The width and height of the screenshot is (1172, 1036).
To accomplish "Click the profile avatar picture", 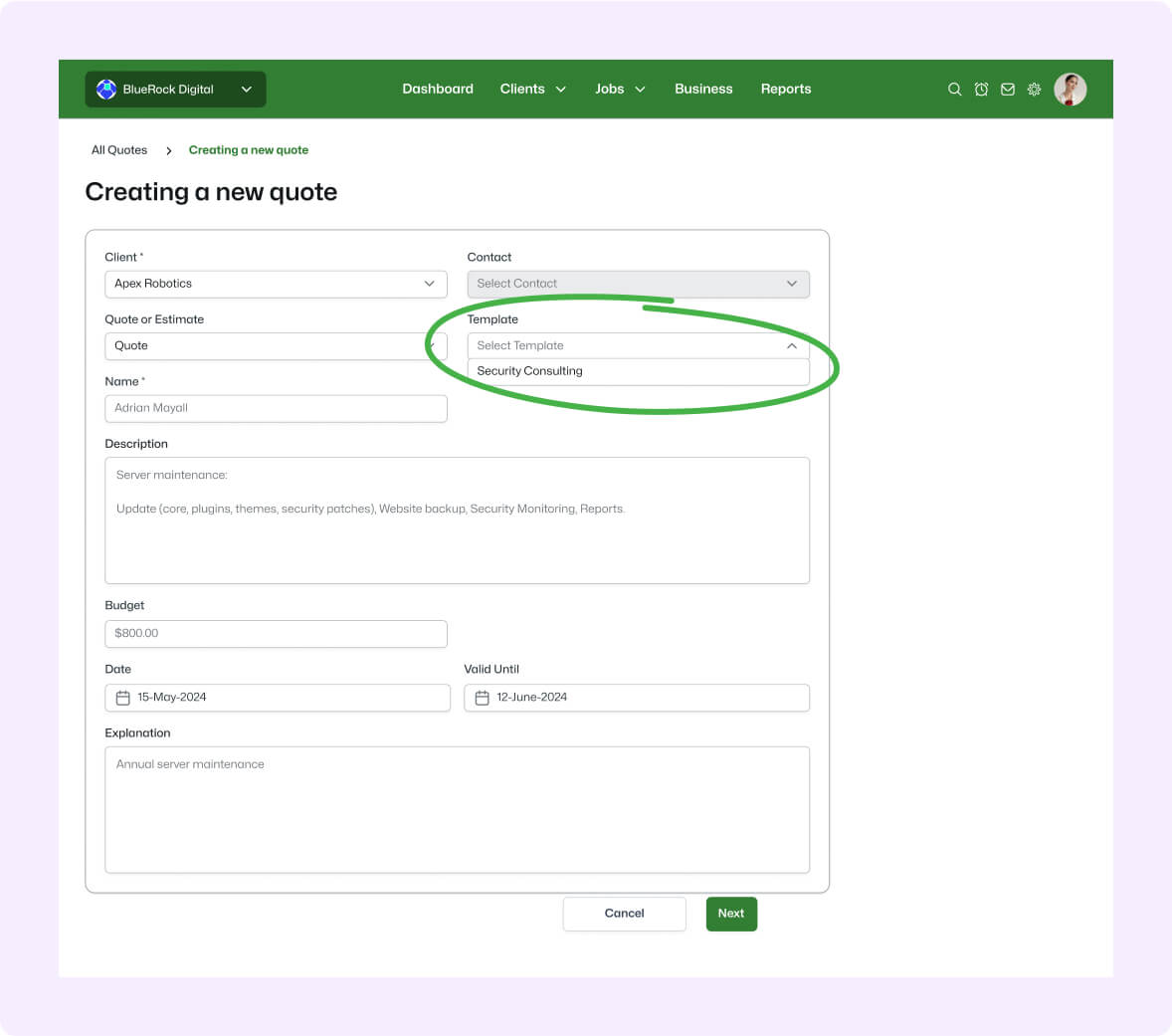I will (1070, 89).
